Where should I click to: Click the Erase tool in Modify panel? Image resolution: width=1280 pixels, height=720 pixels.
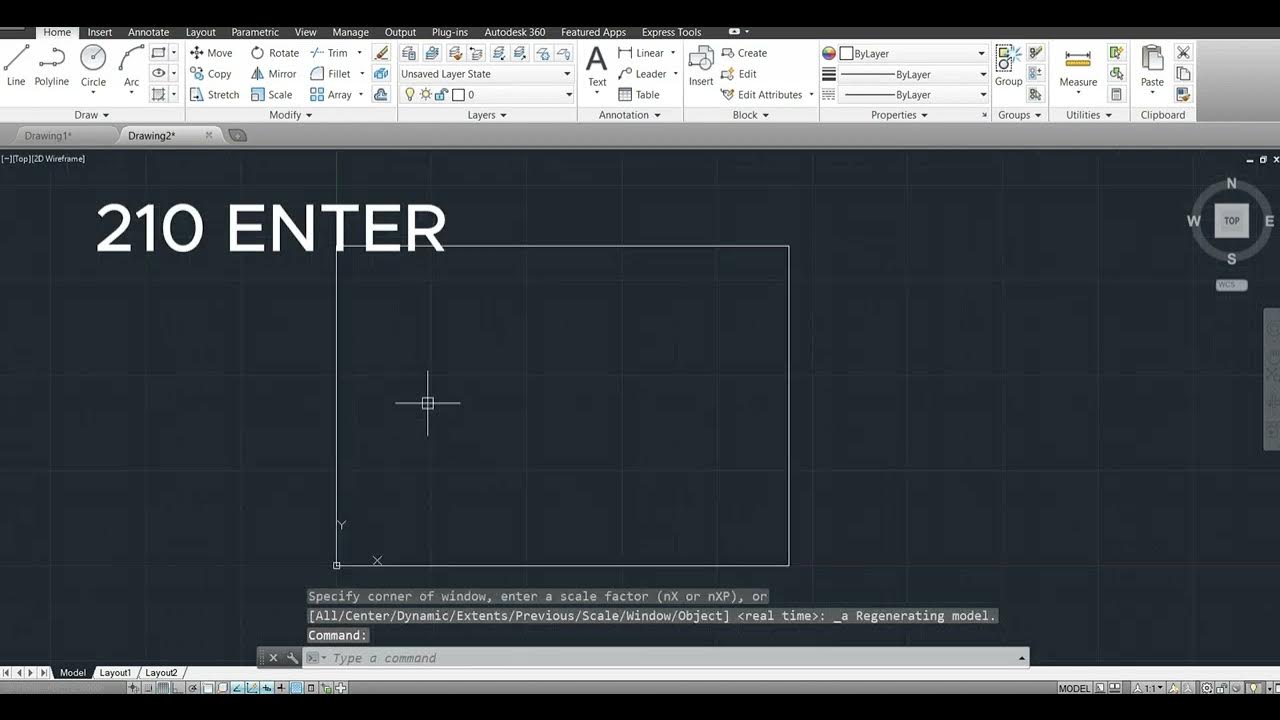click(381, 53)
